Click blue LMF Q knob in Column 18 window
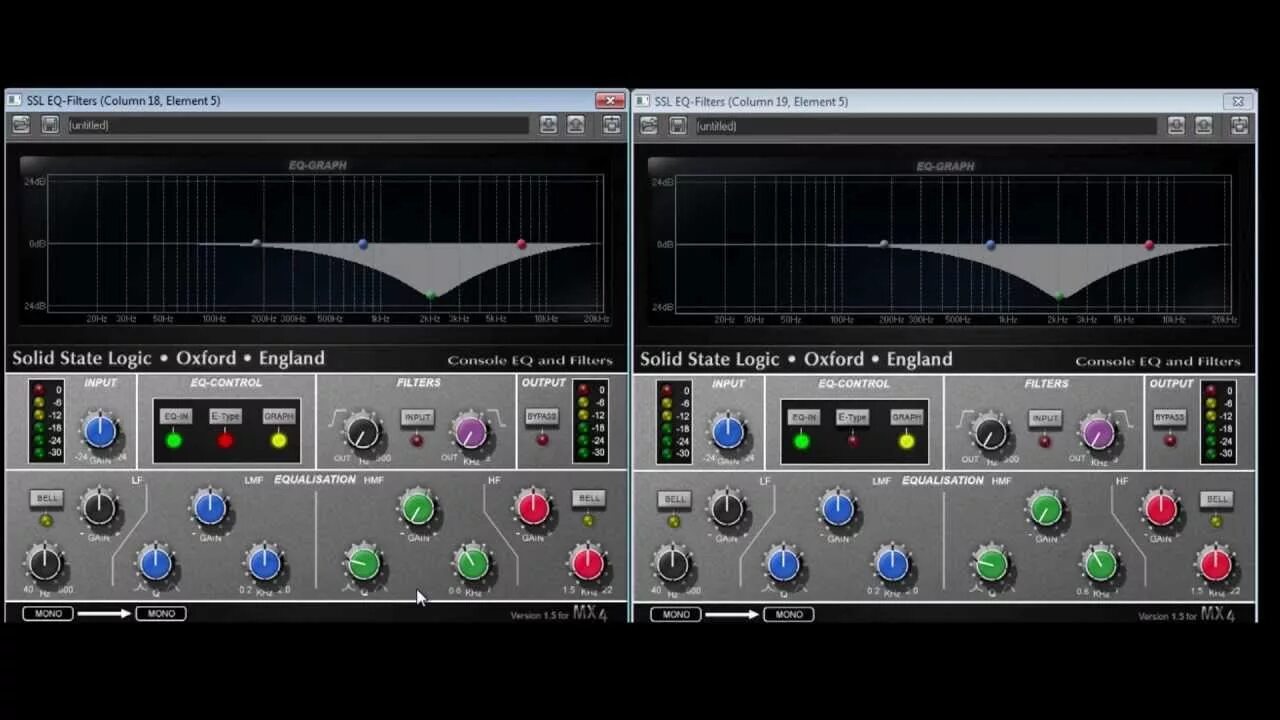 (x=155, y=564)
